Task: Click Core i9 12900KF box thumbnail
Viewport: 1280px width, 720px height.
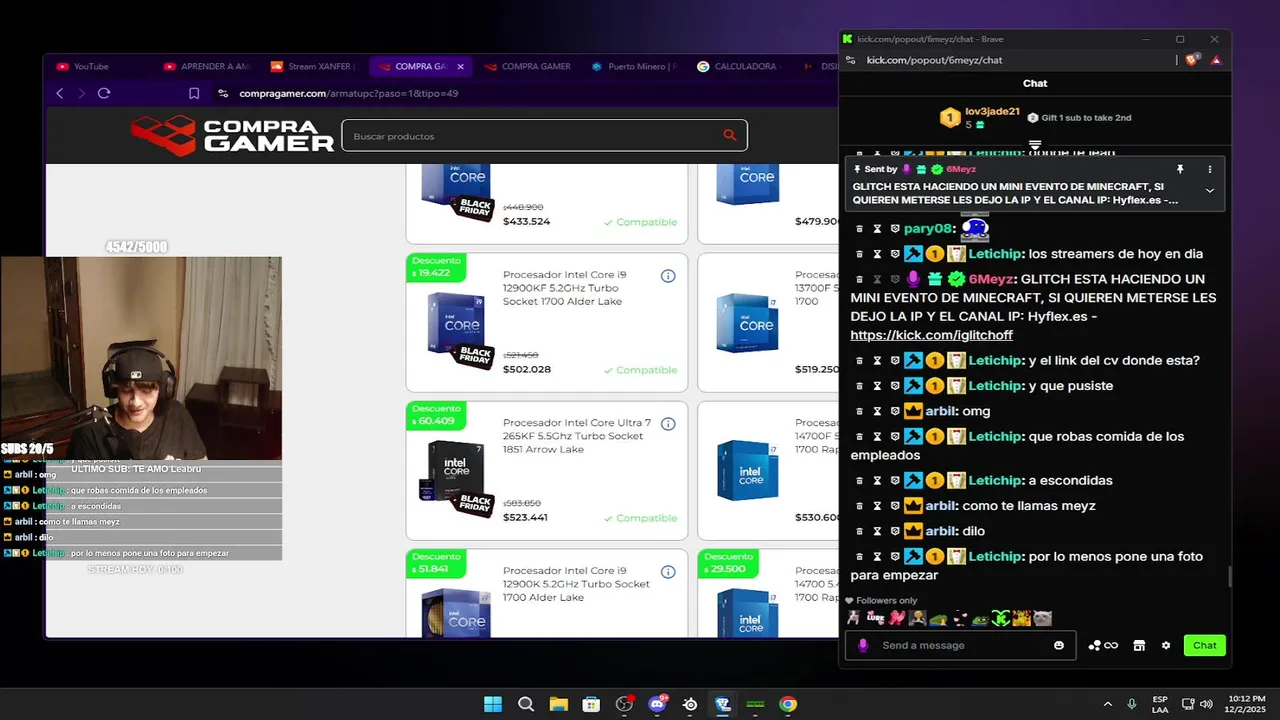Action: [x=457, y=329]
